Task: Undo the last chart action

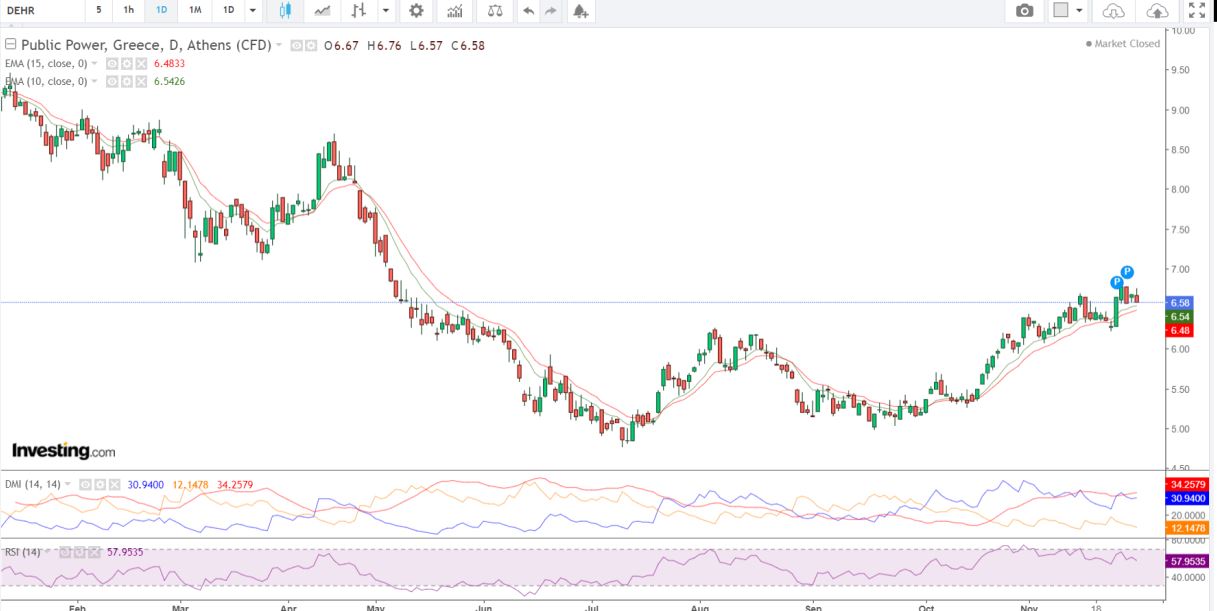Action: (x=528, y=10)
